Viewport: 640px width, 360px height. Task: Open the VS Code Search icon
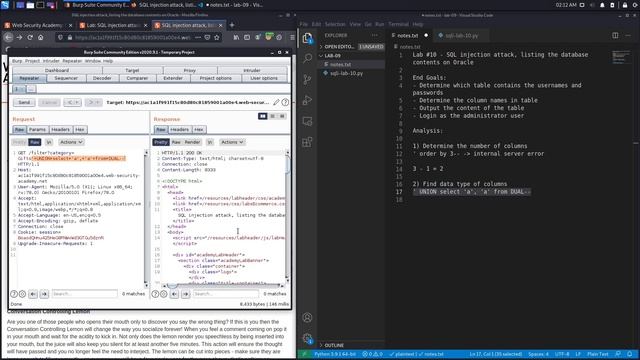307,58
